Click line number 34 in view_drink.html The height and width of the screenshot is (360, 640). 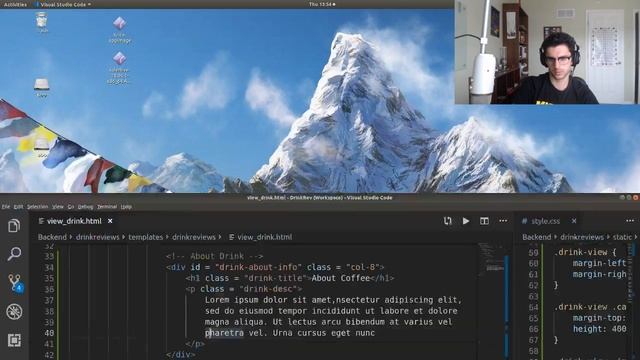(49, 267)
